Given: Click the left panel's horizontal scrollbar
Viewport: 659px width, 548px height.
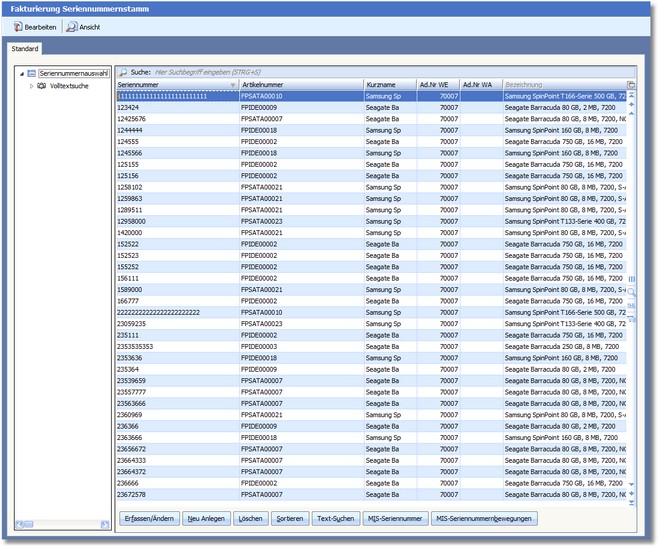Looking at the screenshot, I should 62,525.
